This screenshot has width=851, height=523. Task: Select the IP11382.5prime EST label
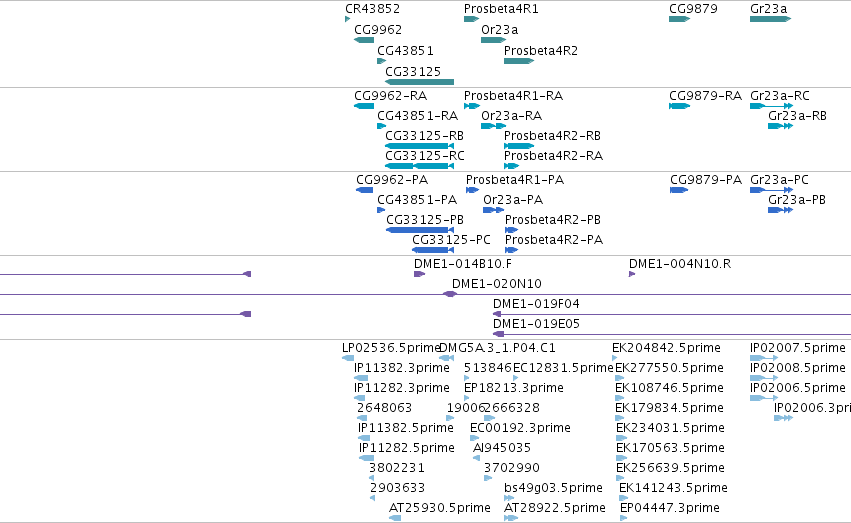pos(405,429)
